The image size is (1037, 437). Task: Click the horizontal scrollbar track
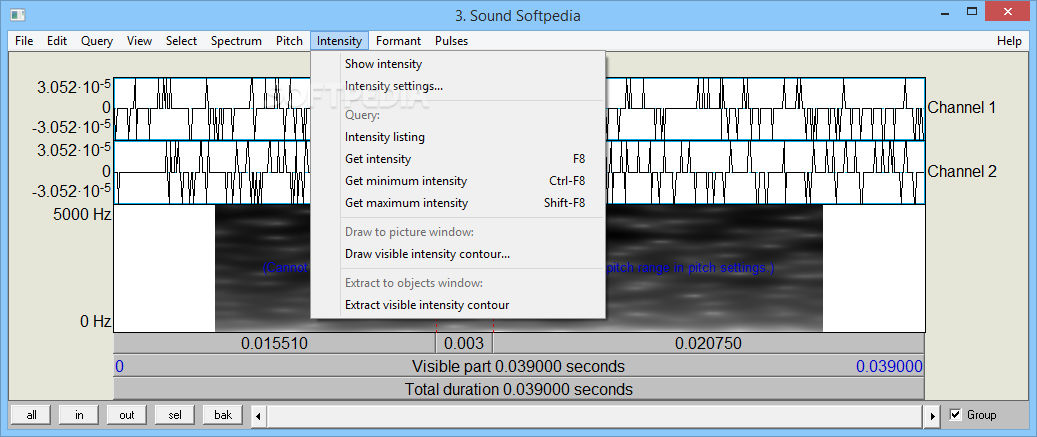(595, 416)
